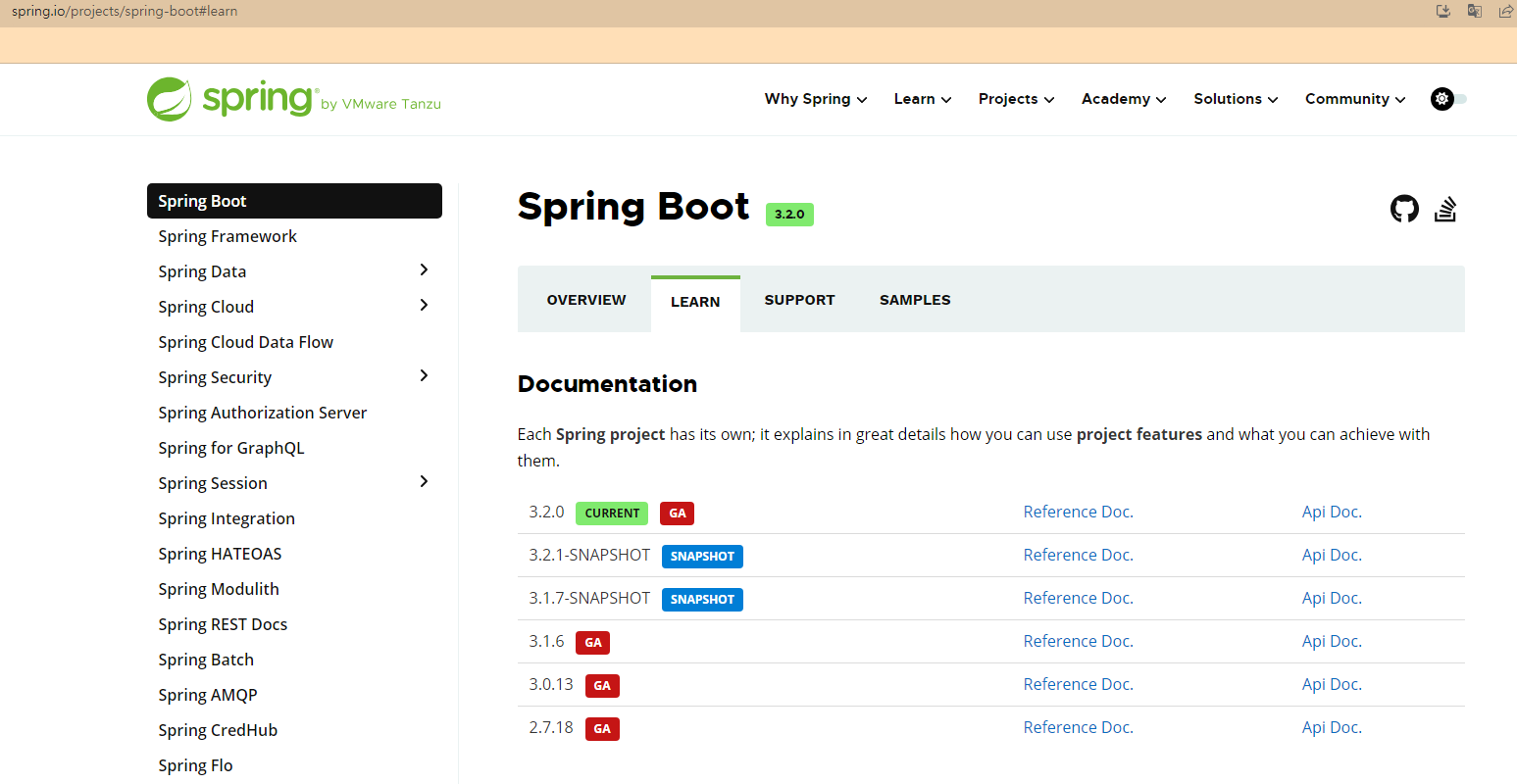Expand the Spring Data submenu chevron

coord(424,269)
